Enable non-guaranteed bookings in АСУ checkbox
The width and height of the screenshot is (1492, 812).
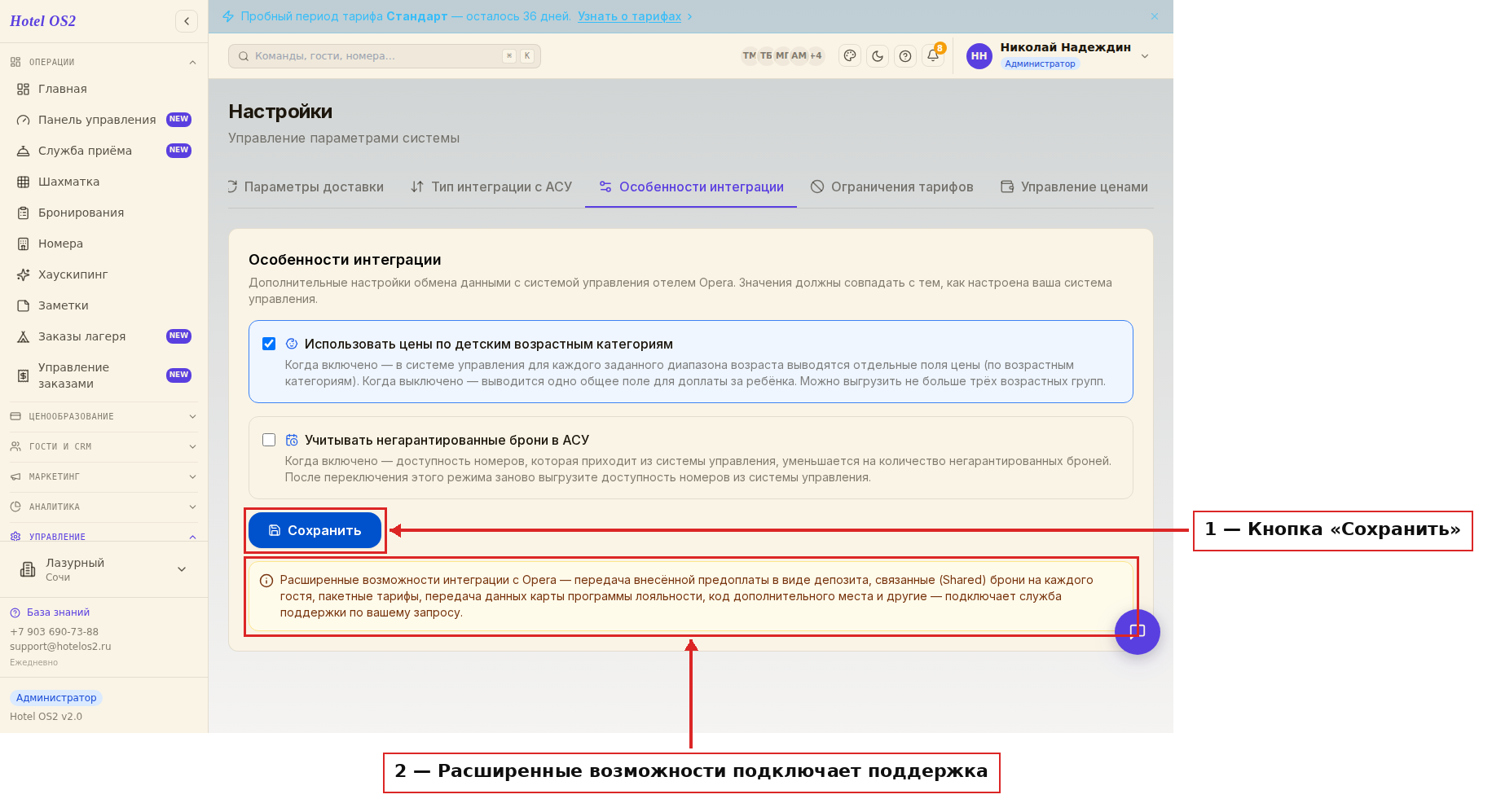coord(269,440)
